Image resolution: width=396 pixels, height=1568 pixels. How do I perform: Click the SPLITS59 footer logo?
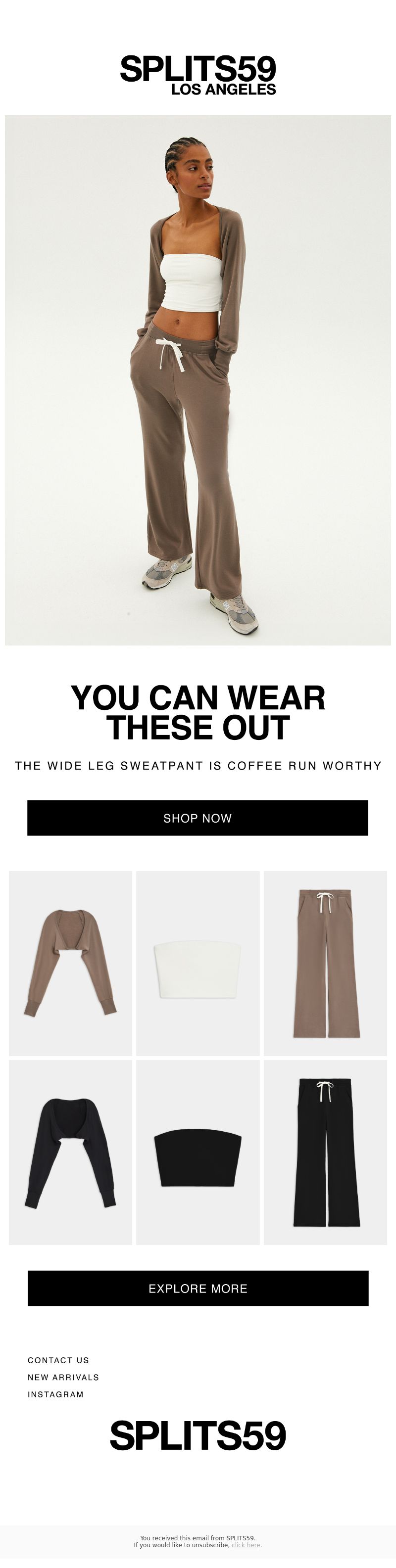pos(198,1435)
